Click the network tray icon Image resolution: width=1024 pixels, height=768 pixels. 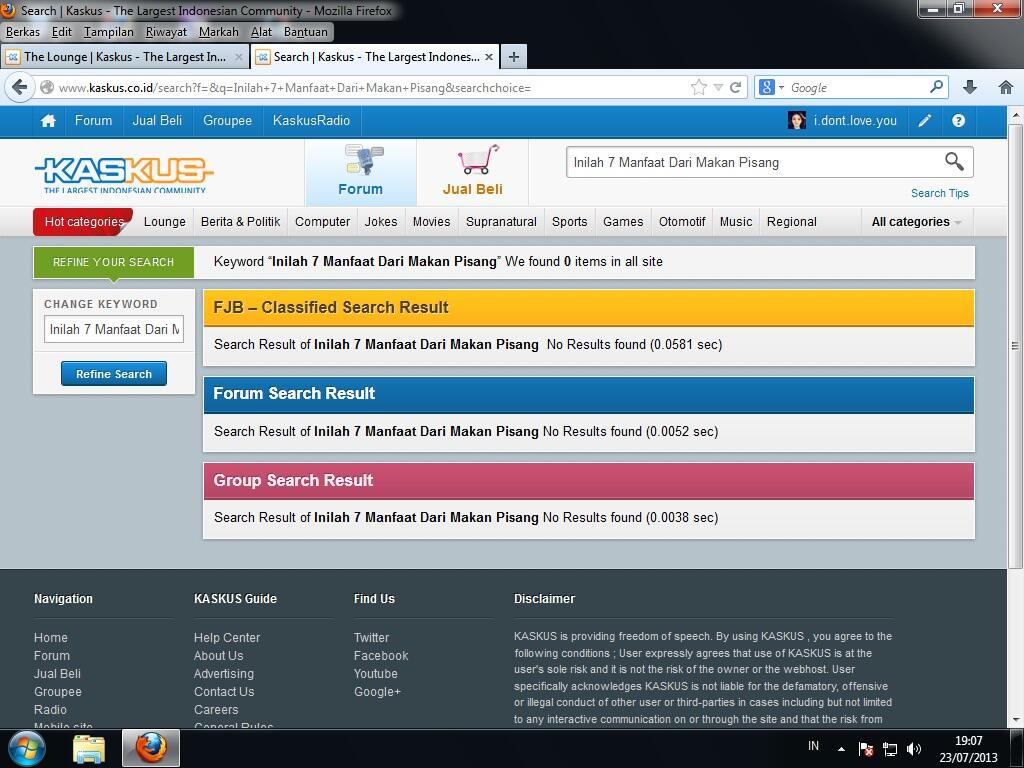tap(889, 749)
